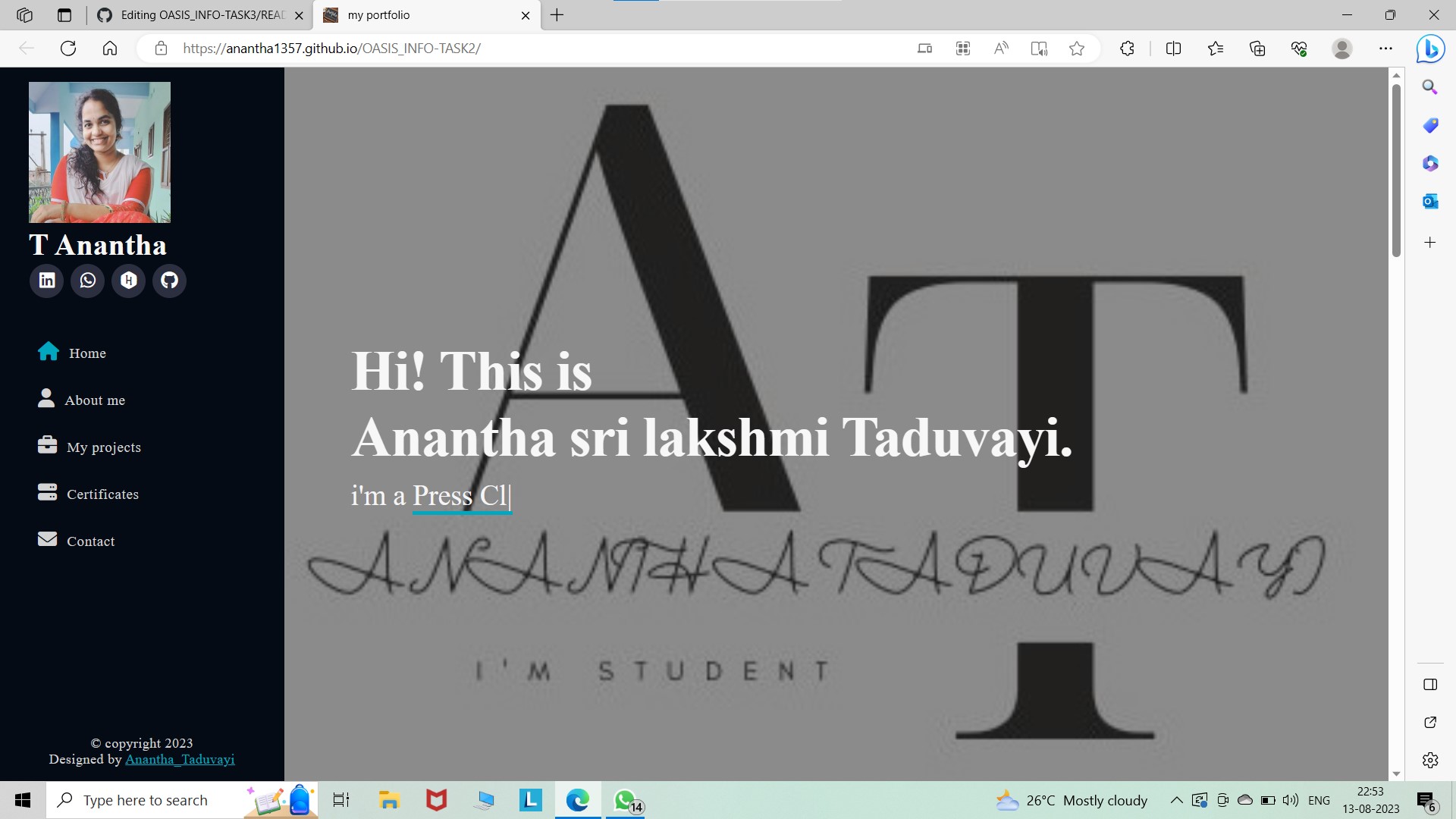Expand hidden icons in the system tray

(x=1176, y=799)
